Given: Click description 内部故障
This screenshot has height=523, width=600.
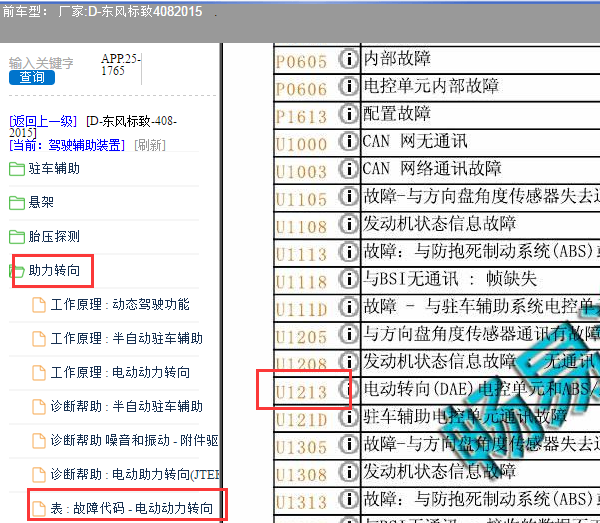Looking at the screenshot, I should [397, 59].
